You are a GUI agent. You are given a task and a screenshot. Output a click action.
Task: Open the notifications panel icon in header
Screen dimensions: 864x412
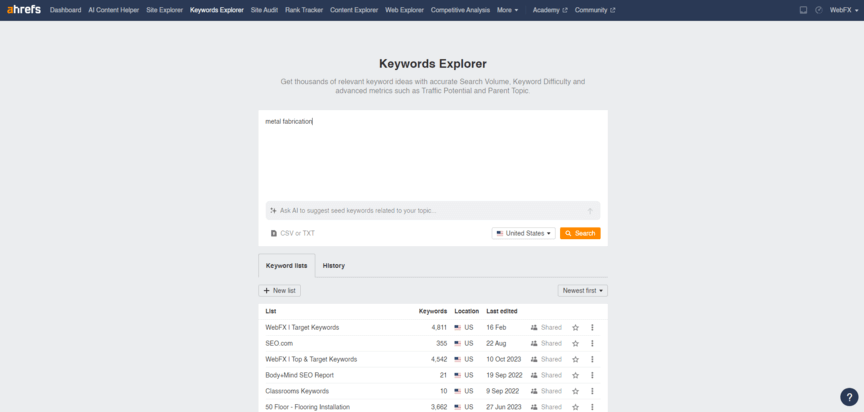(803, 10)
